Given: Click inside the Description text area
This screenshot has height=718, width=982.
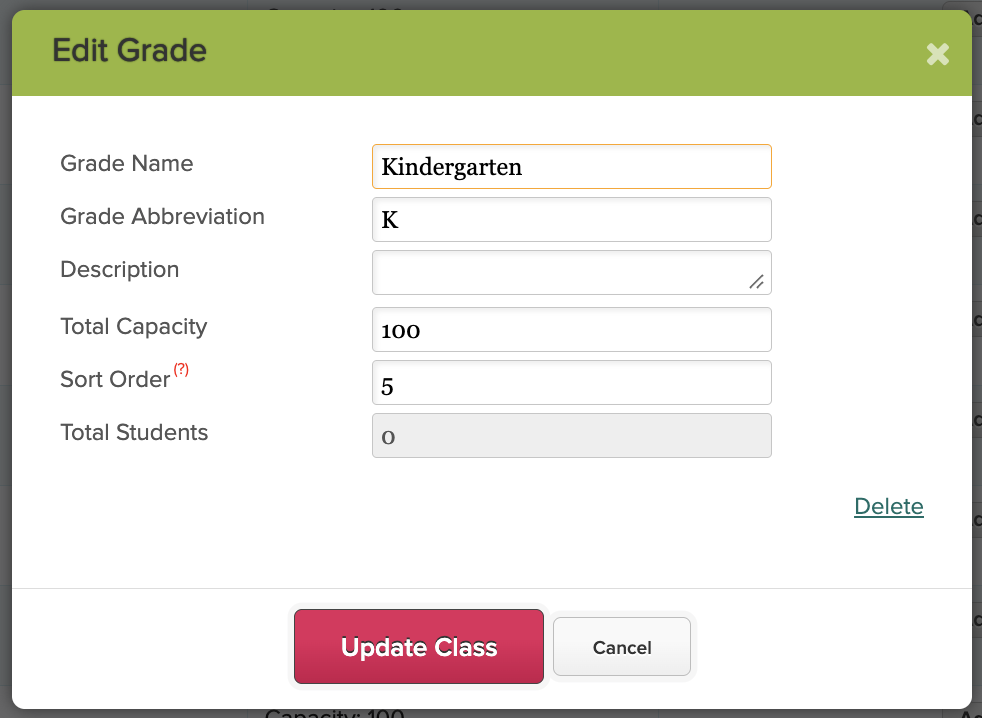Looking at the screenshot, I should 572,273.
